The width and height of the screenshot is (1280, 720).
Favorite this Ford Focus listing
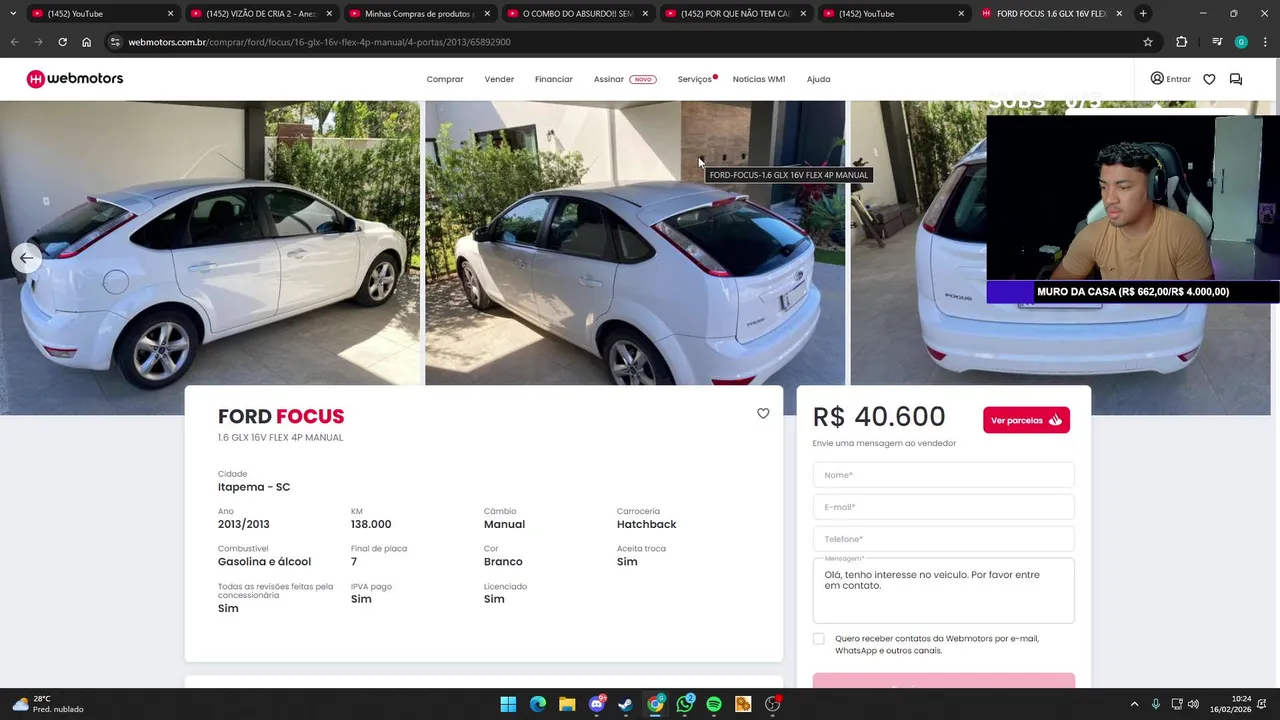coord(763,413)
